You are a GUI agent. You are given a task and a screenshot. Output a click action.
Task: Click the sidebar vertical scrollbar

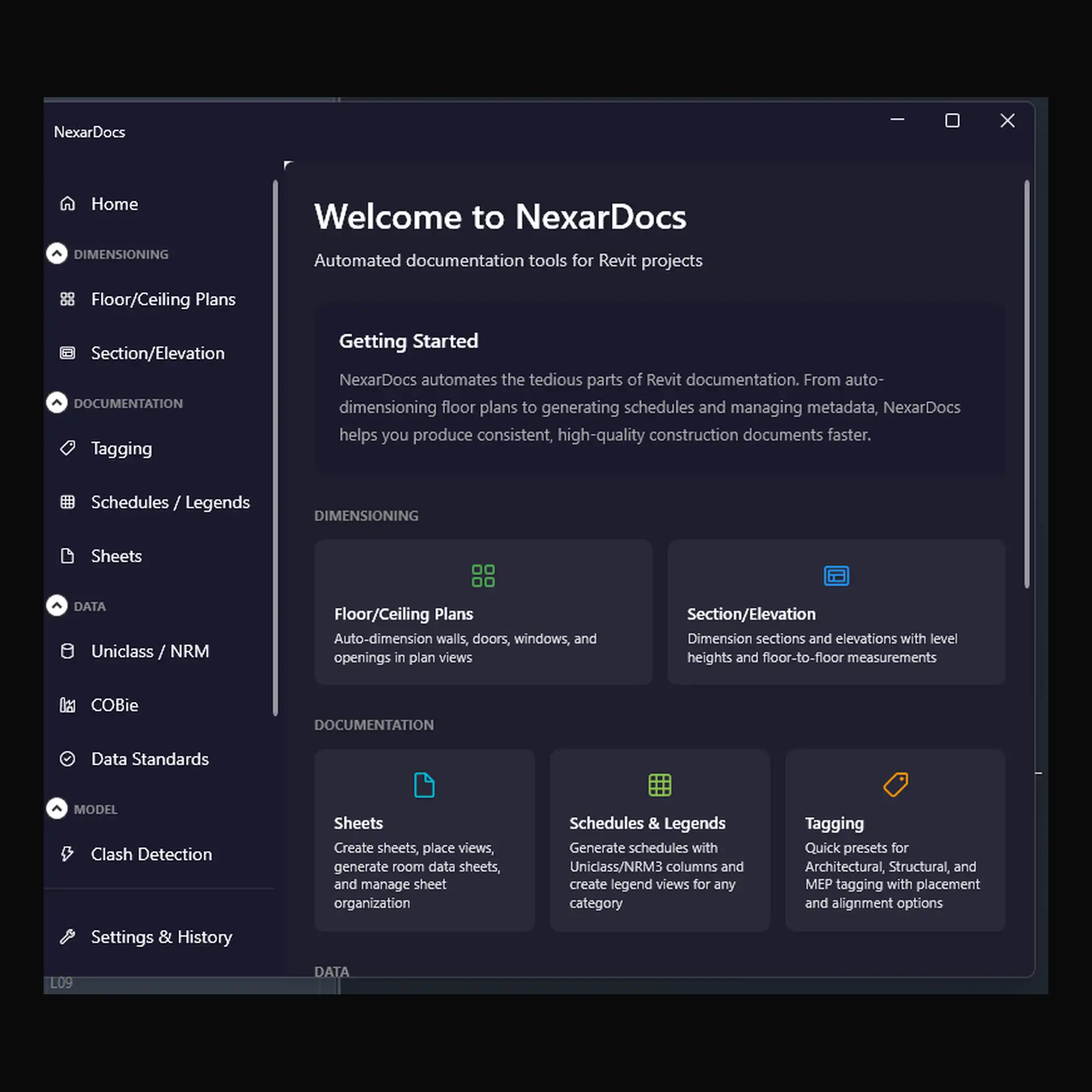point(275,448)
